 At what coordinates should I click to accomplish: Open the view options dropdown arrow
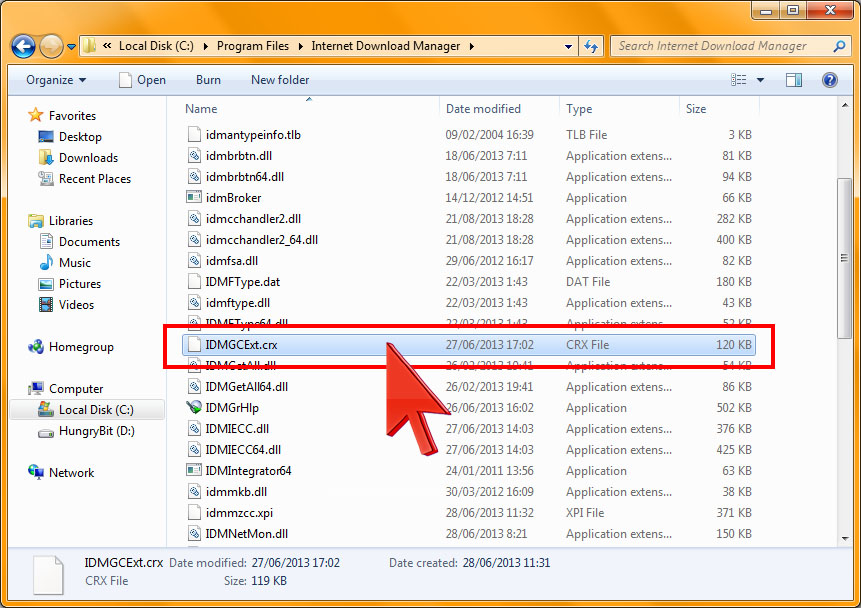click(x=761, y=80)
